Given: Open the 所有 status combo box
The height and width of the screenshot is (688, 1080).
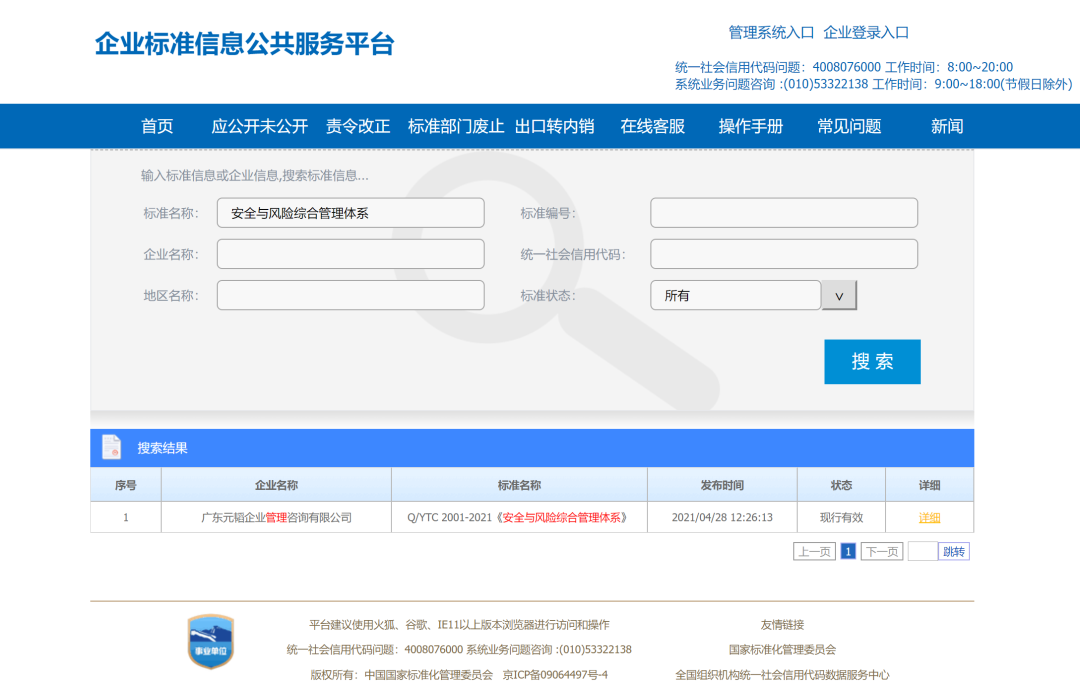Looking at the screenshot, I should tap(735, 295).
